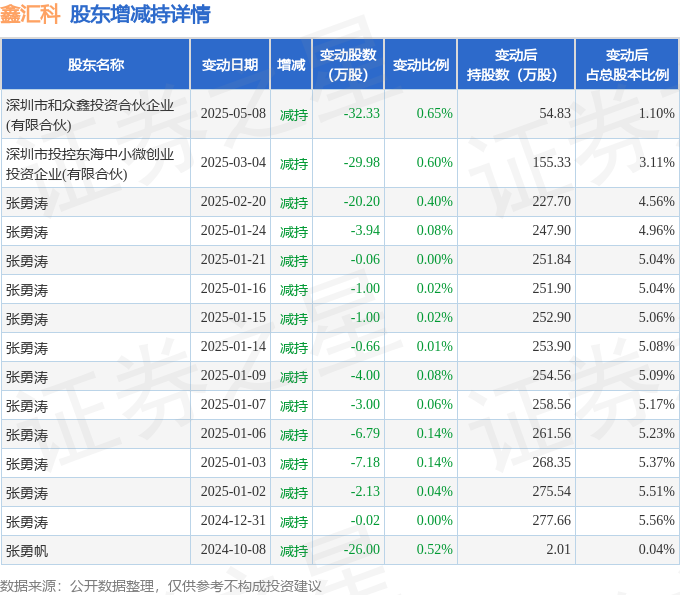Image resolution: width=680 pixels, height=595 pixels.
Task: Click the share change value -20.20
Action: [362, 201]
